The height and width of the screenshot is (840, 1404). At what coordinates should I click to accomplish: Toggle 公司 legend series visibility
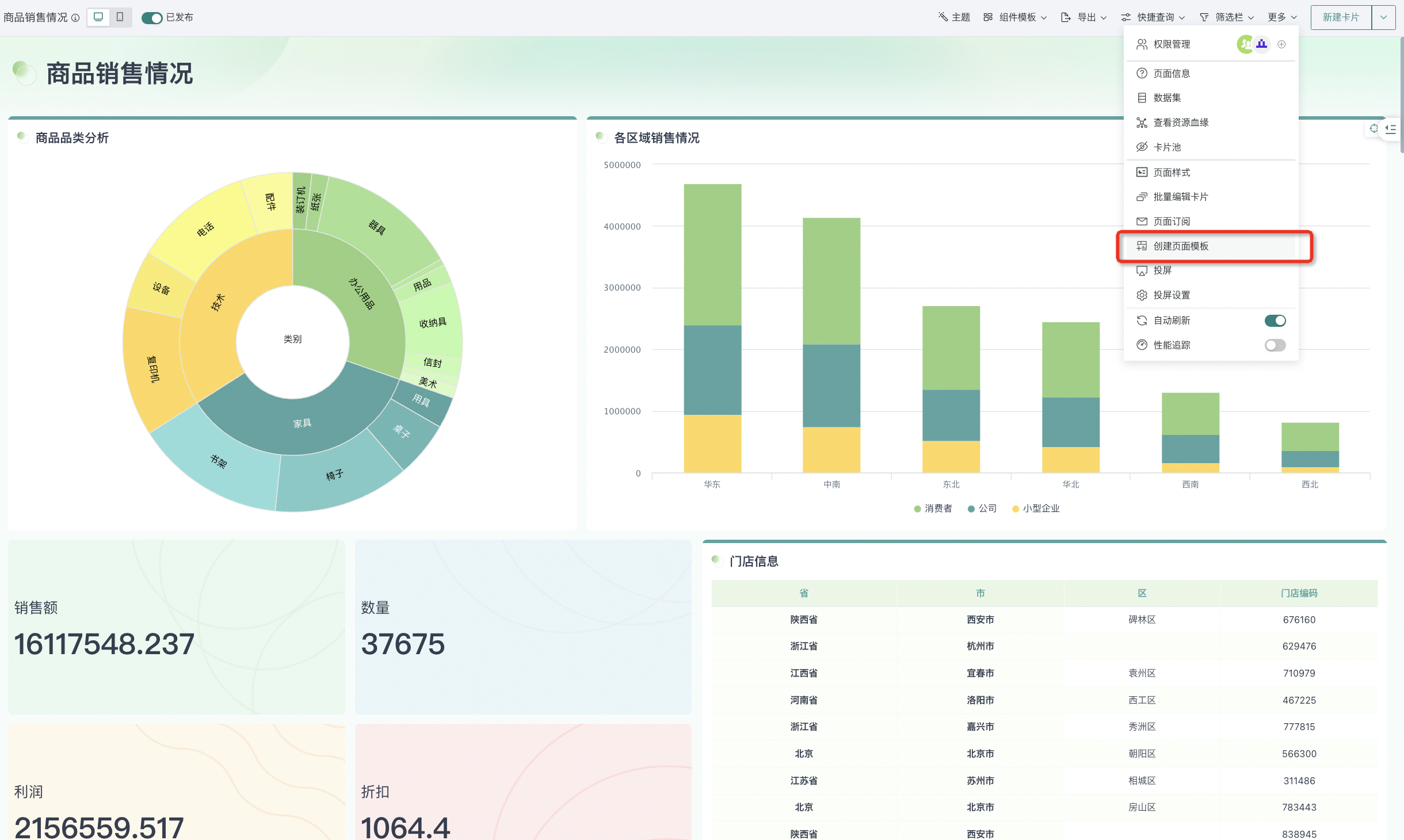[x=982, y=509]
